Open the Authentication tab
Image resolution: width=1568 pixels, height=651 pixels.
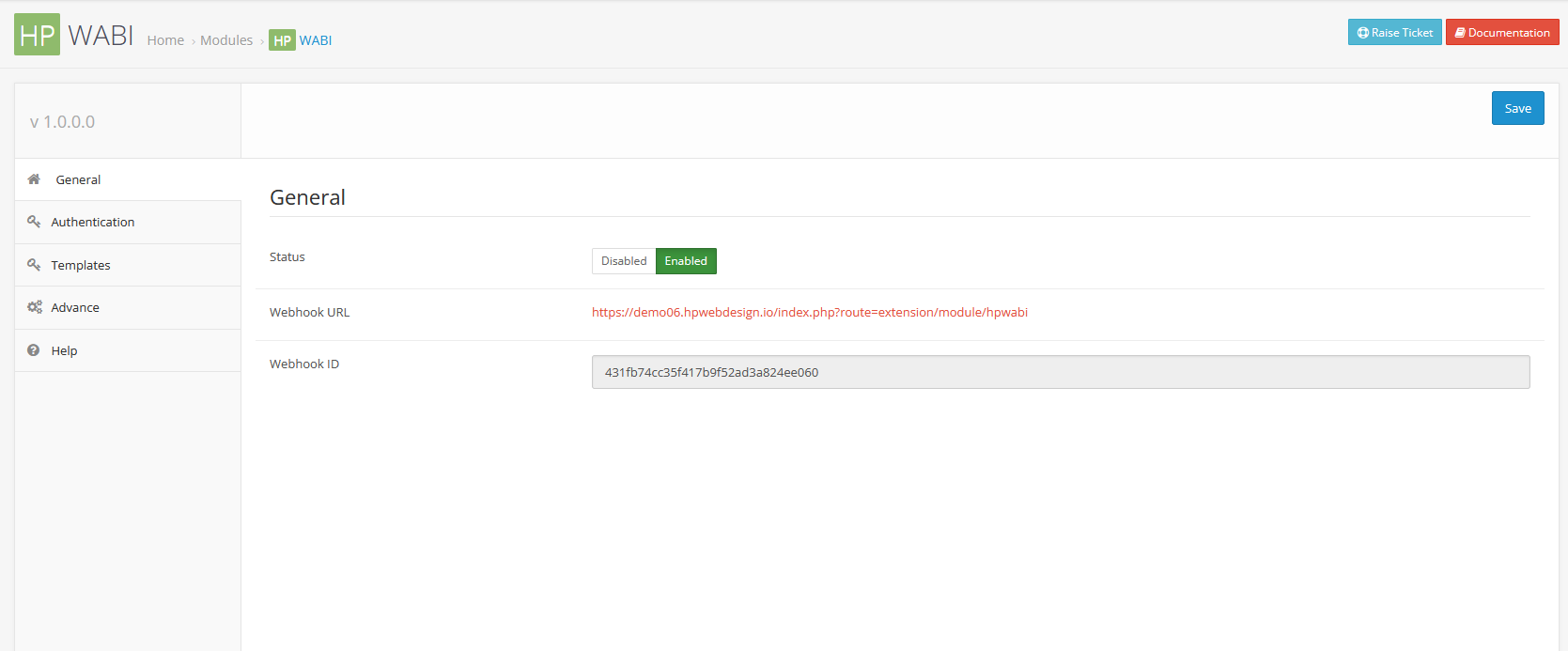pyautogui.click(x=128, y=223)
